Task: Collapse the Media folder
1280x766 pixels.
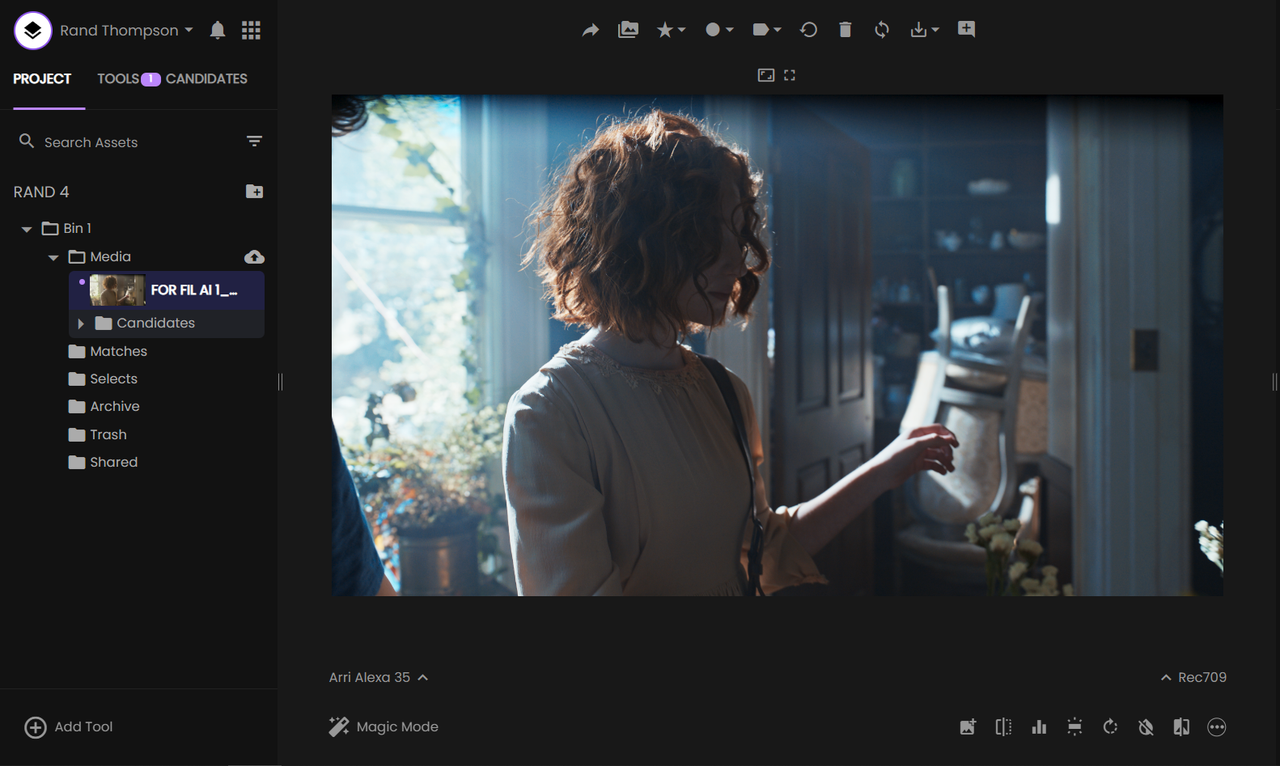Action: tap(53, 257)
